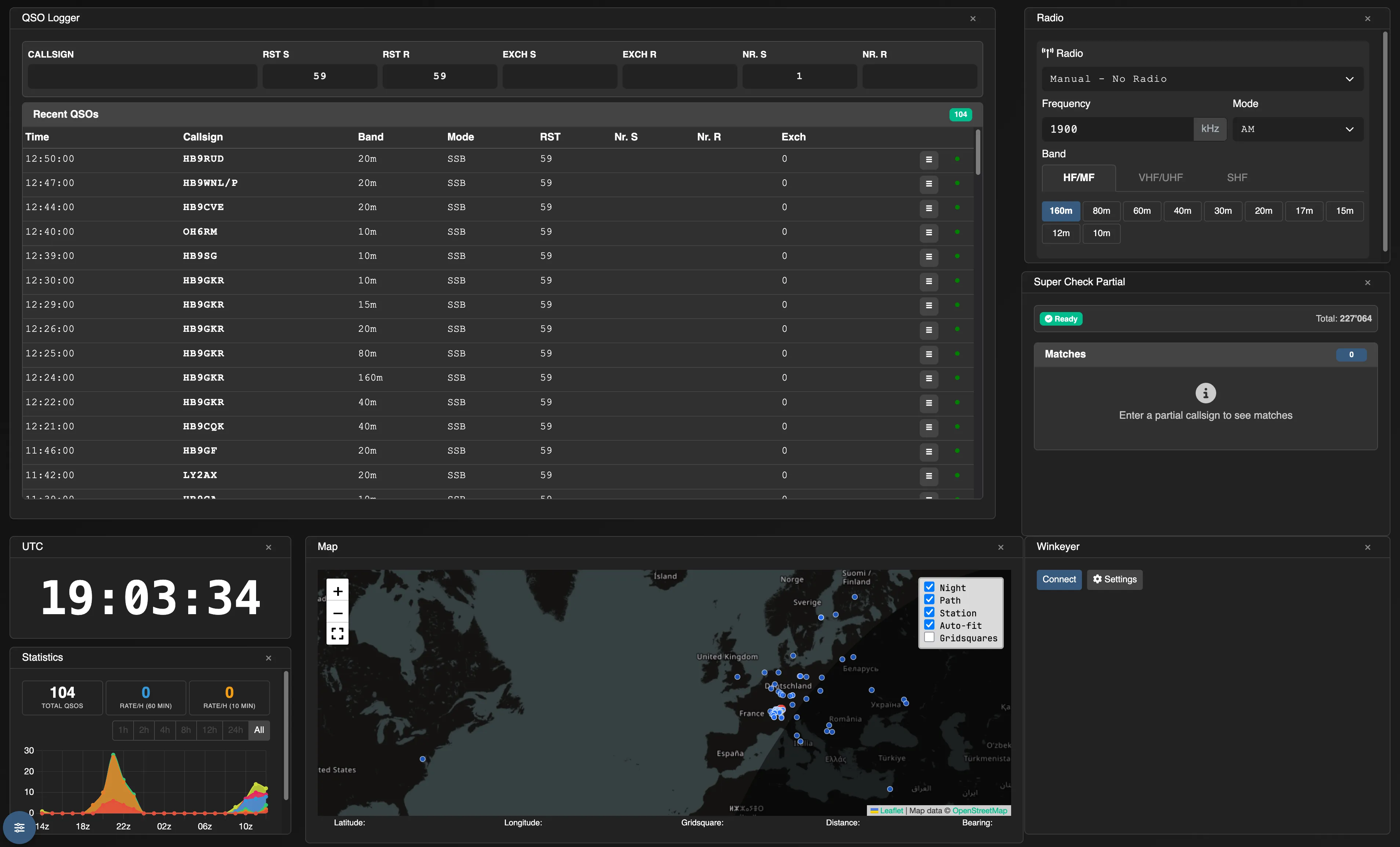Select the 20m band button
This screenshot has height=847, width=1400.
coord(1263,211)
